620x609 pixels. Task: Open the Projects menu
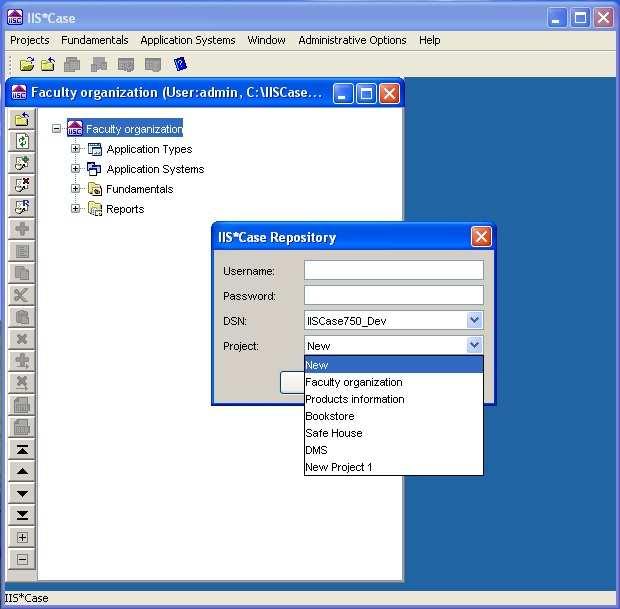(x=30, y=40)
